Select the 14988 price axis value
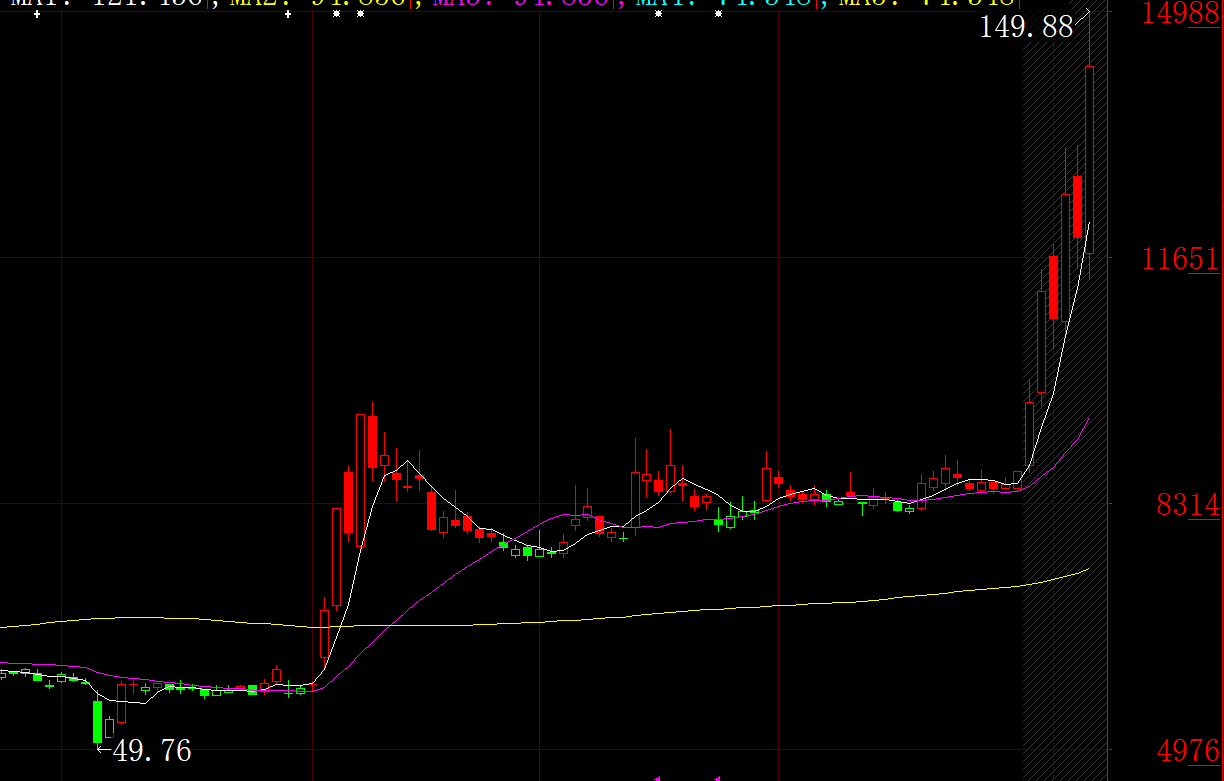1224x781 pixels. [1182, 14]
